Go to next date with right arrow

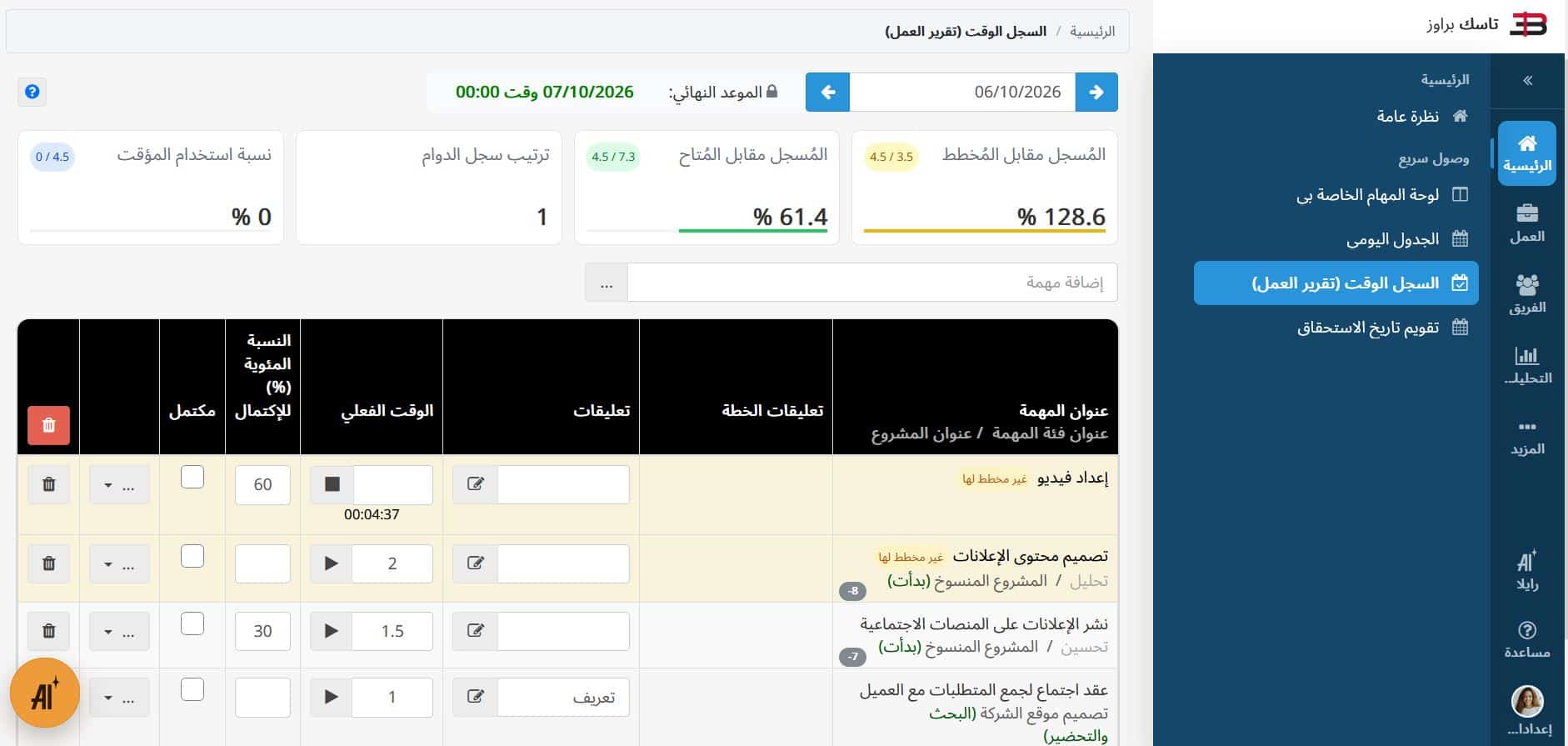[x=1096, y=92]
